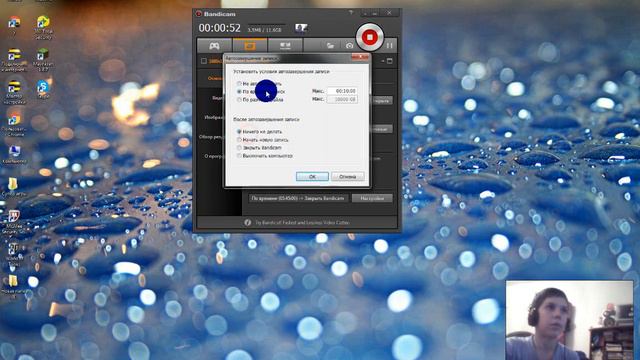The width and height of the screenshot is (640, 360).
Task: Cancel the dialog with Отмена button
Action: pos(347,176)
